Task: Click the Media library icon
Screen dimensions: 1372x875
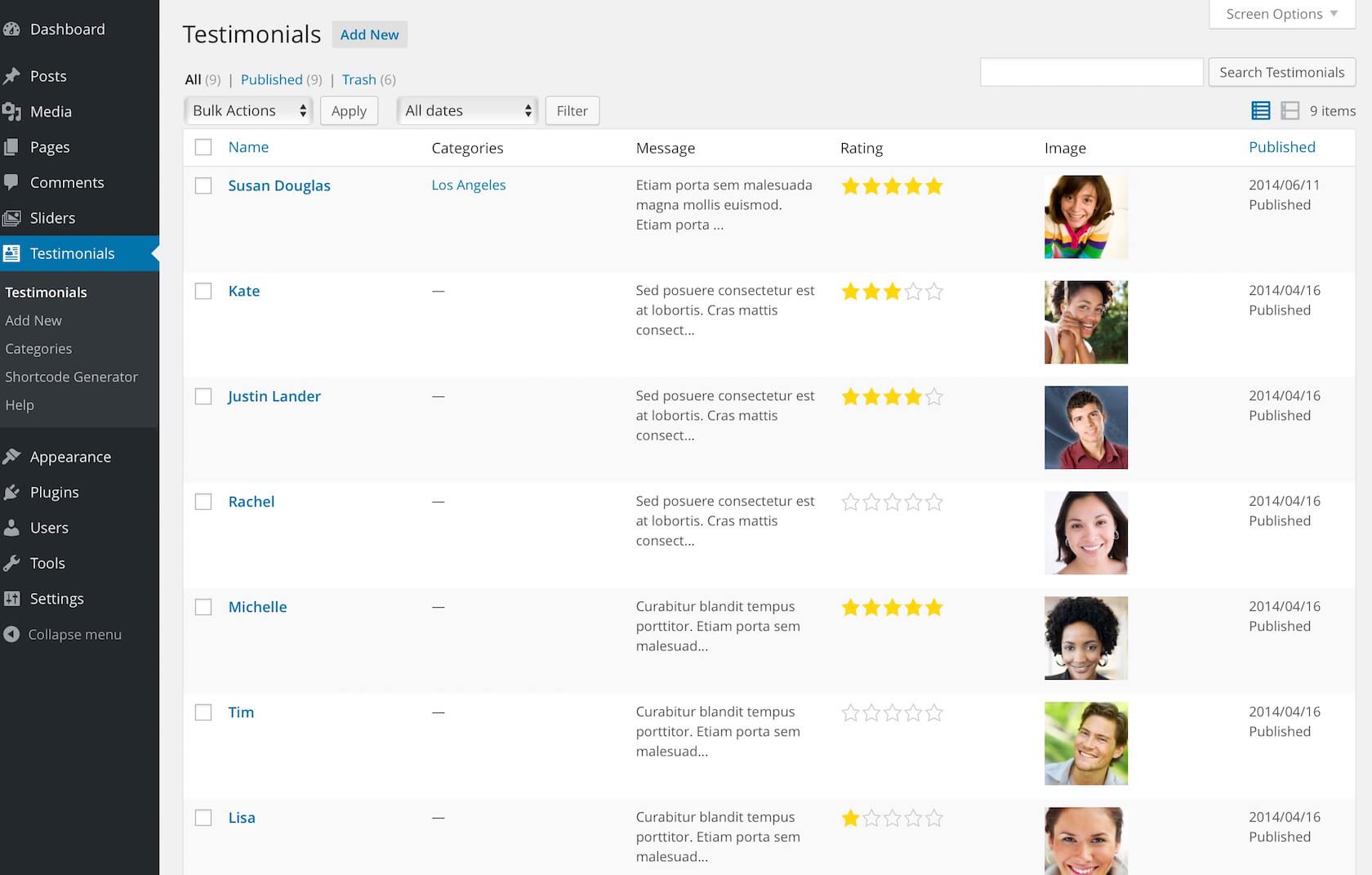Action: pos(11,112)
